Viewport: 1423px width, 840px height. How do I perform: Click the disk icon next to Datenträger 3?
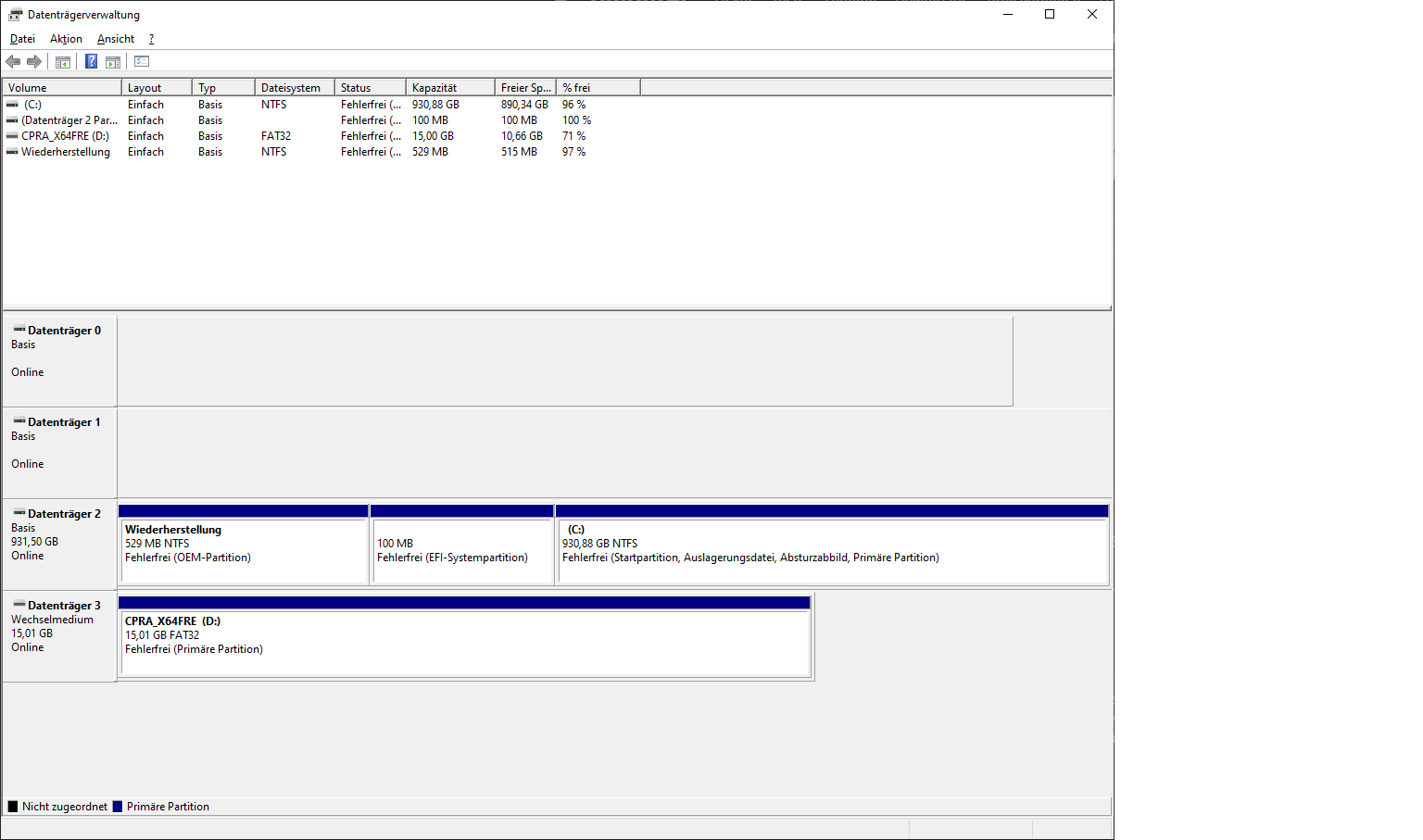coord(19,605)
